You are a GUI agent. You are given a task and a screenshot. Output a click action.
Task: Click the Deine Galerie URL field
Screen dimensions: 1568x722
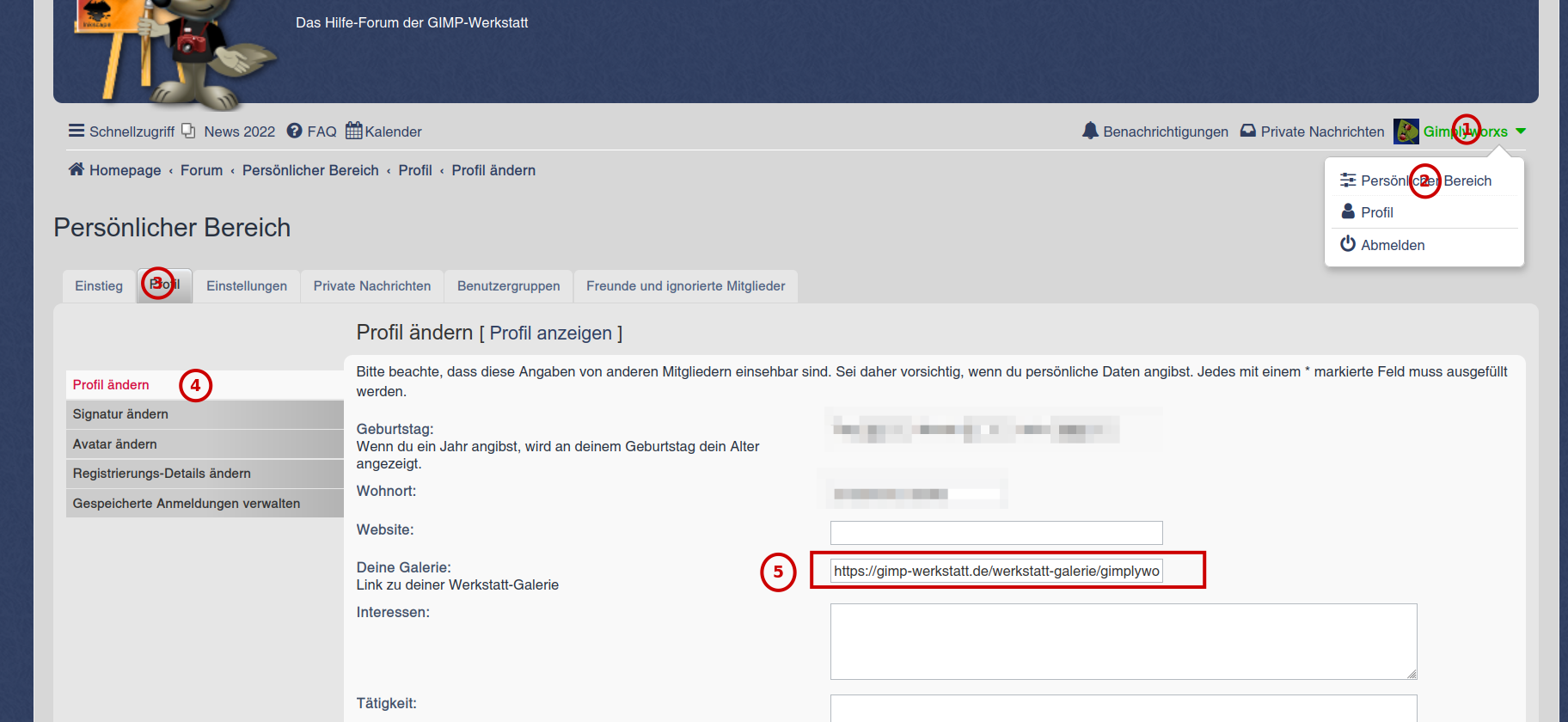[996, 571]
